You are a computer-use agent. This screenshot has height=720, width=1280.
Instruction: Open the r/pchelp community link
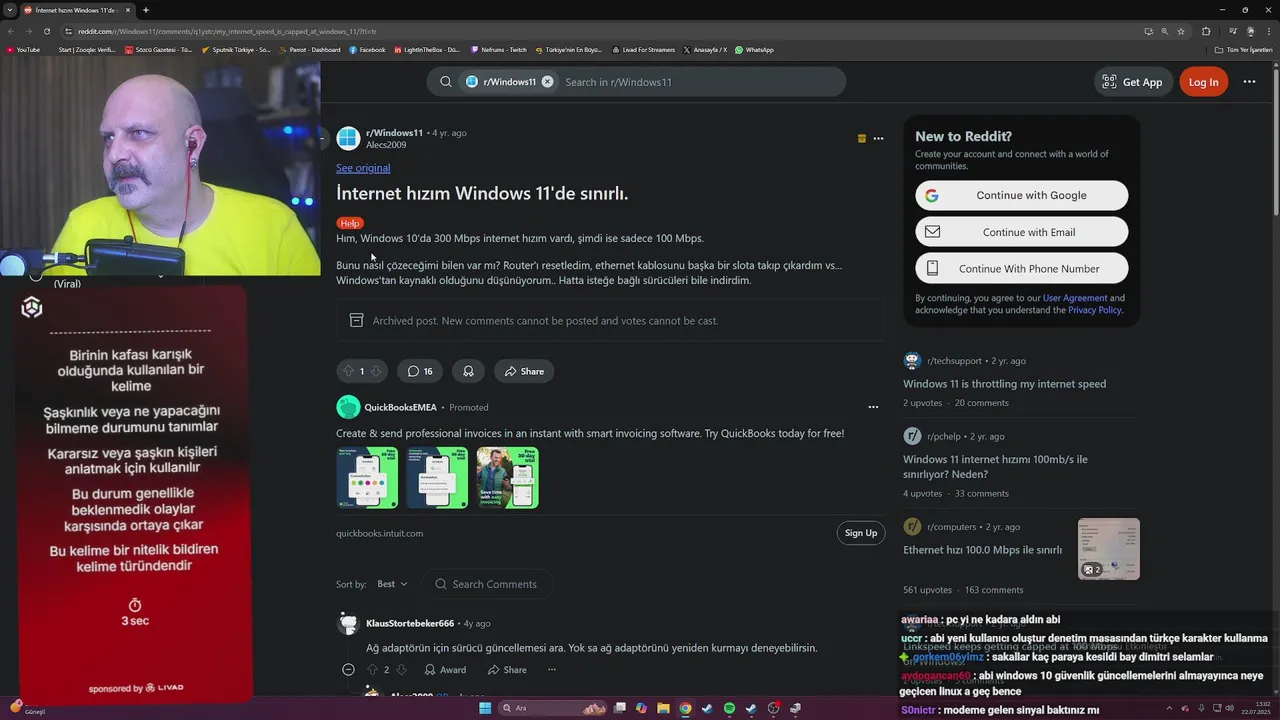click(x=943, y=436)
